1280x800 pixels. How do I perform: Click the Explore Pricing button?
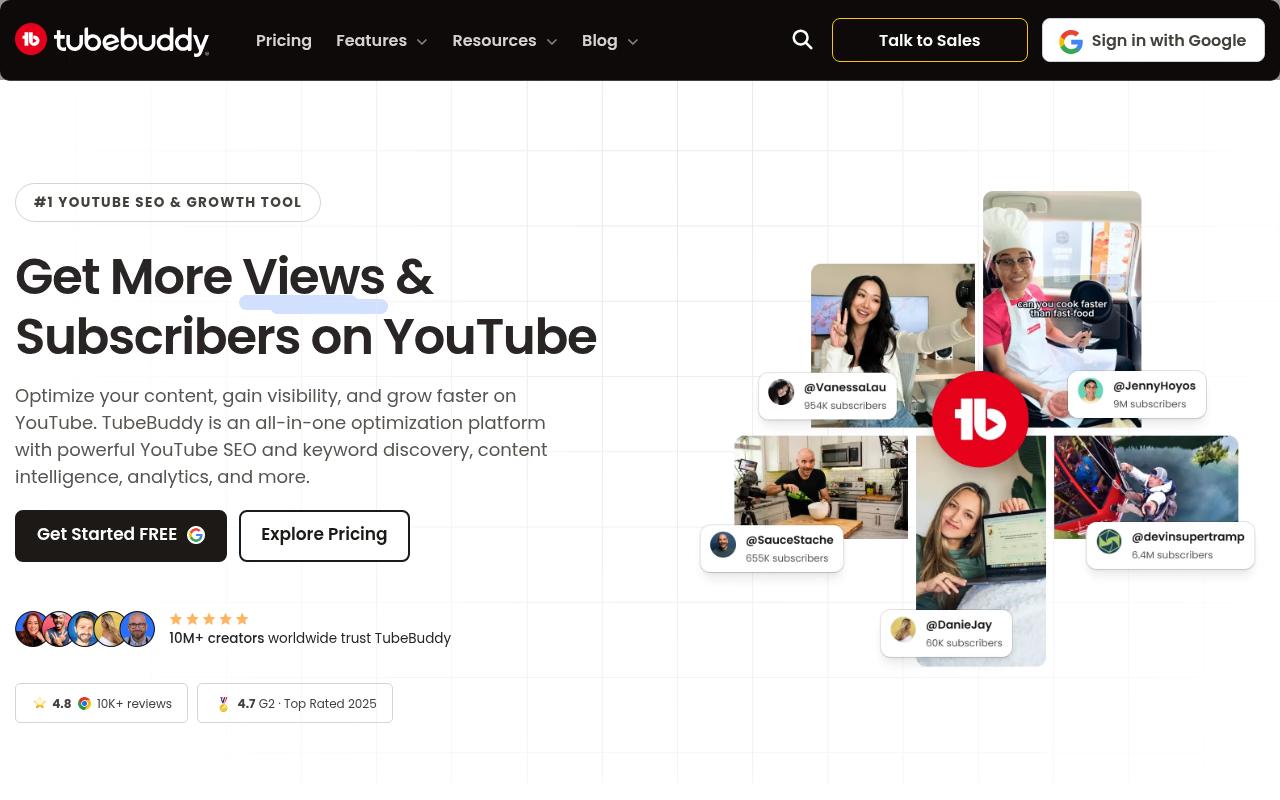click(324, 536)
